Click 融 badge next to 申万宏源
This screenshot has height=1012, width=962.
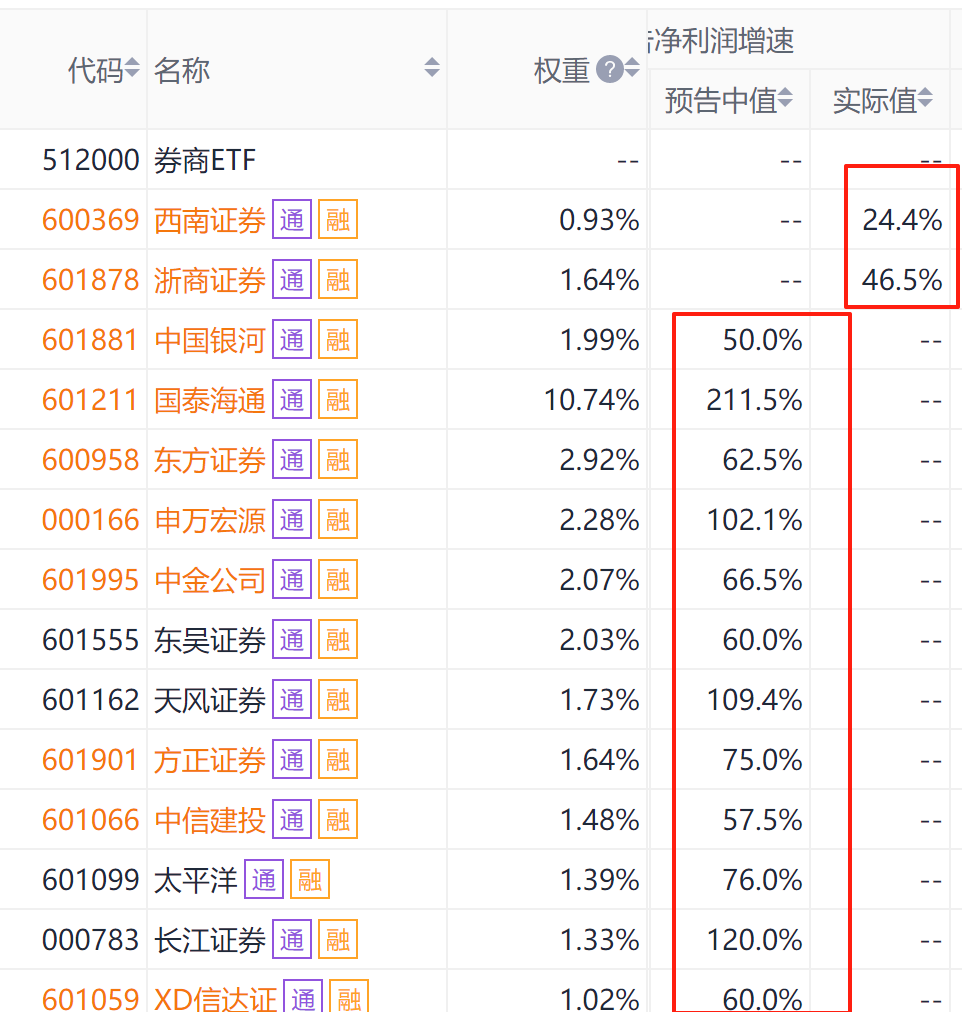coord(338,520)
